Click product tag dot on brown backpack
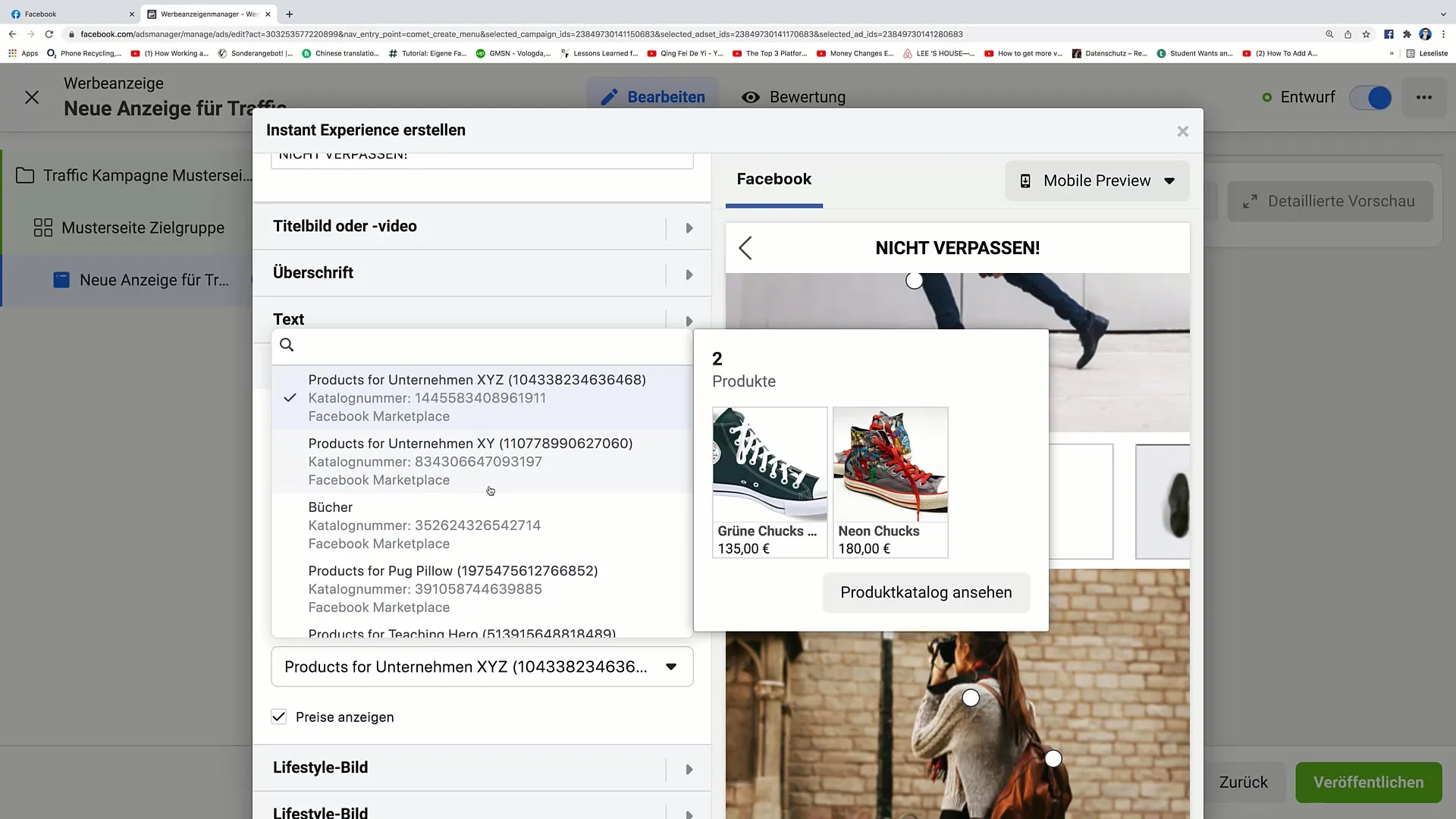This screenshot has height=819, width=1456. point(1053,758)
